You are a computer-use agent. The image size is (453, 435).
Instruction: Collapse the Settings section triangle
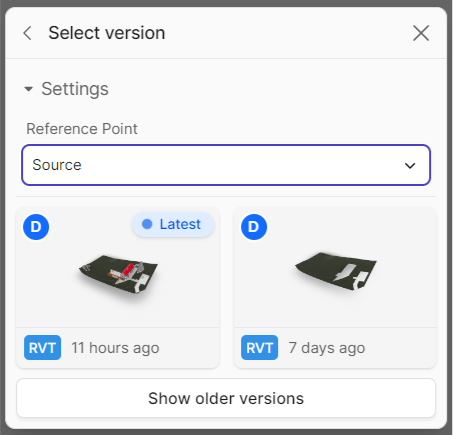click(x=29, y=89)
